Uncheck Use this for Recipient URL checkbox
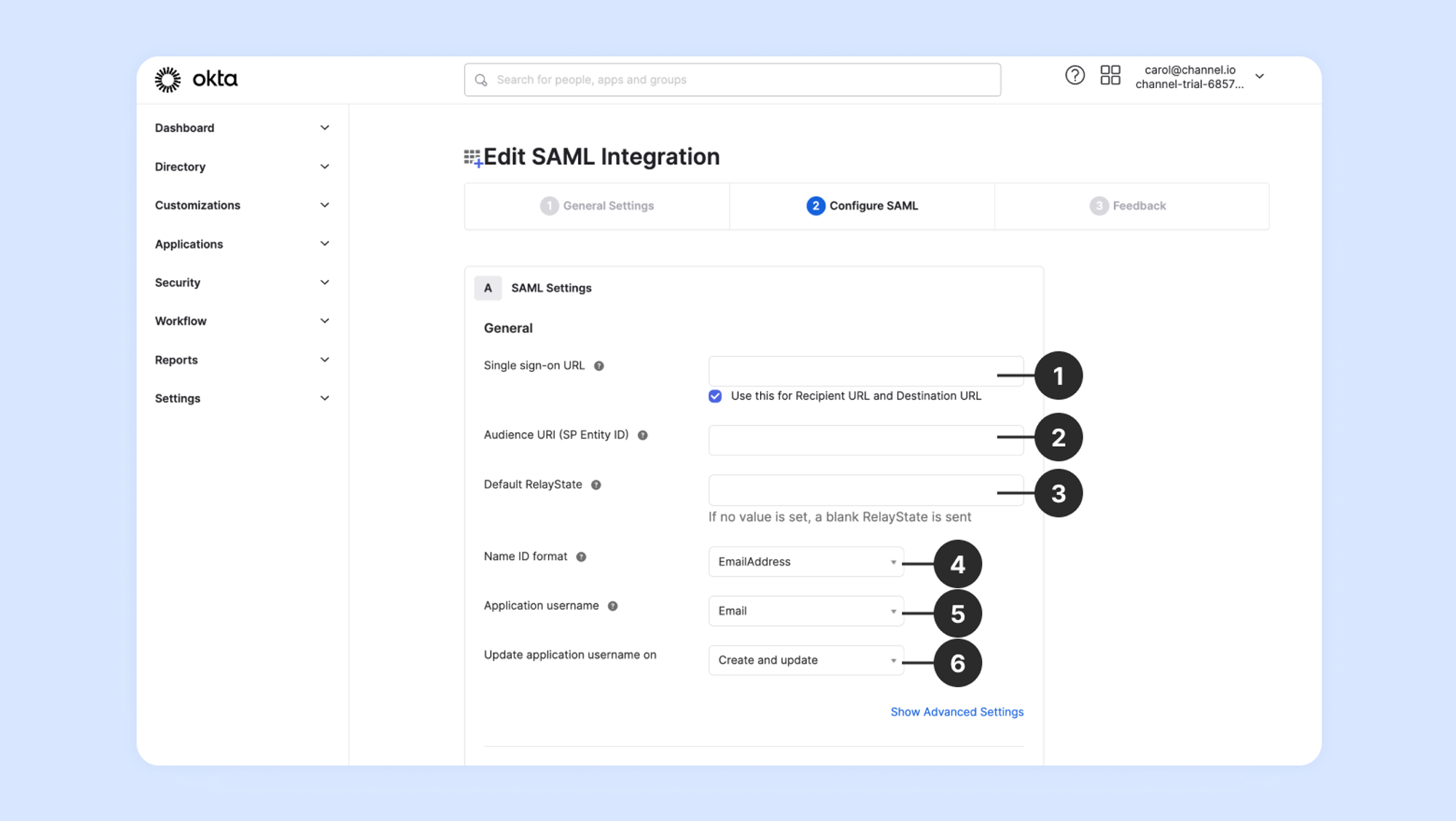The image size is (1456, 821). [x=715, y=396]
